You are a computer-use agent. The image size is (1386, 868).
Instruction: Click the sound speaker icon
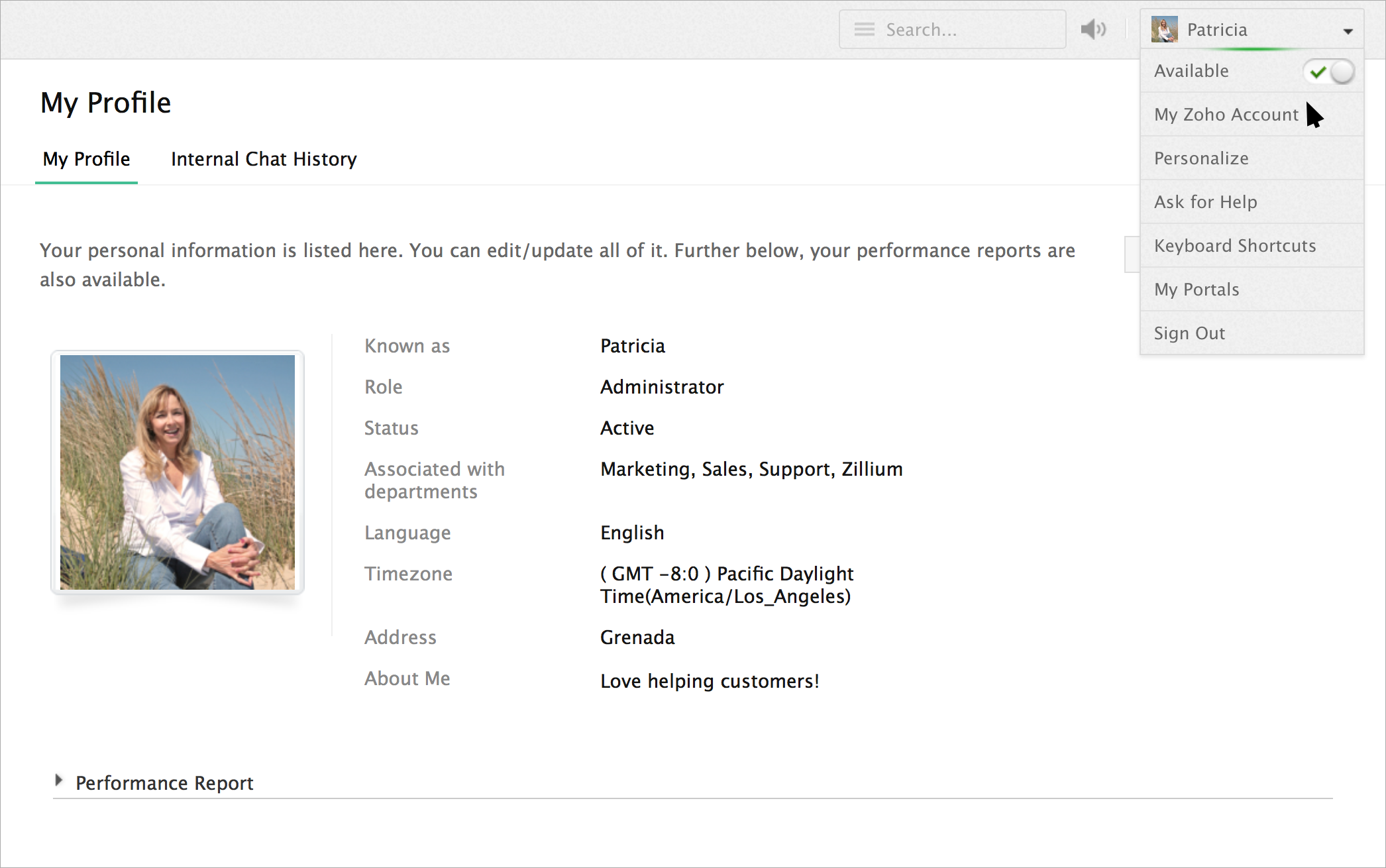(1093, 29)
